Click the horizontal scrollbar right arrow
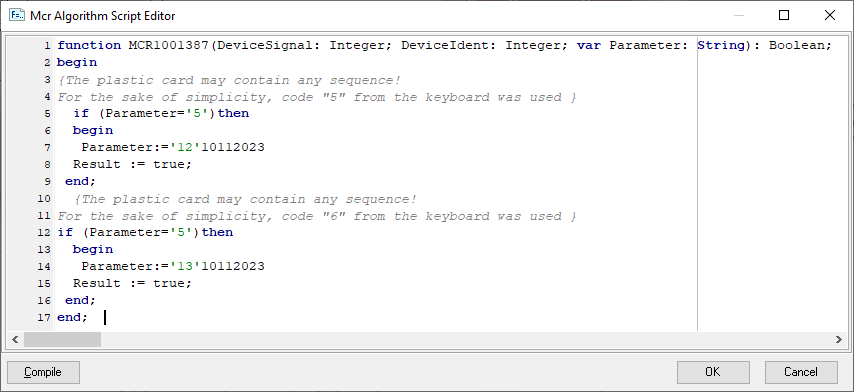Screen dimensions: 854x392 click(x=838, y=340)
